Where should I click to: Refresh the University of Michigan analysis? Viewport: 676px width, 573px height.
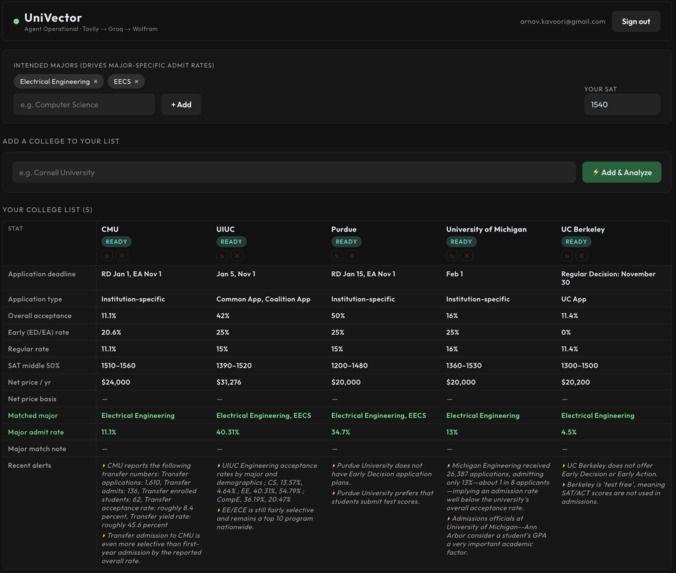click(x=452, y=256)
